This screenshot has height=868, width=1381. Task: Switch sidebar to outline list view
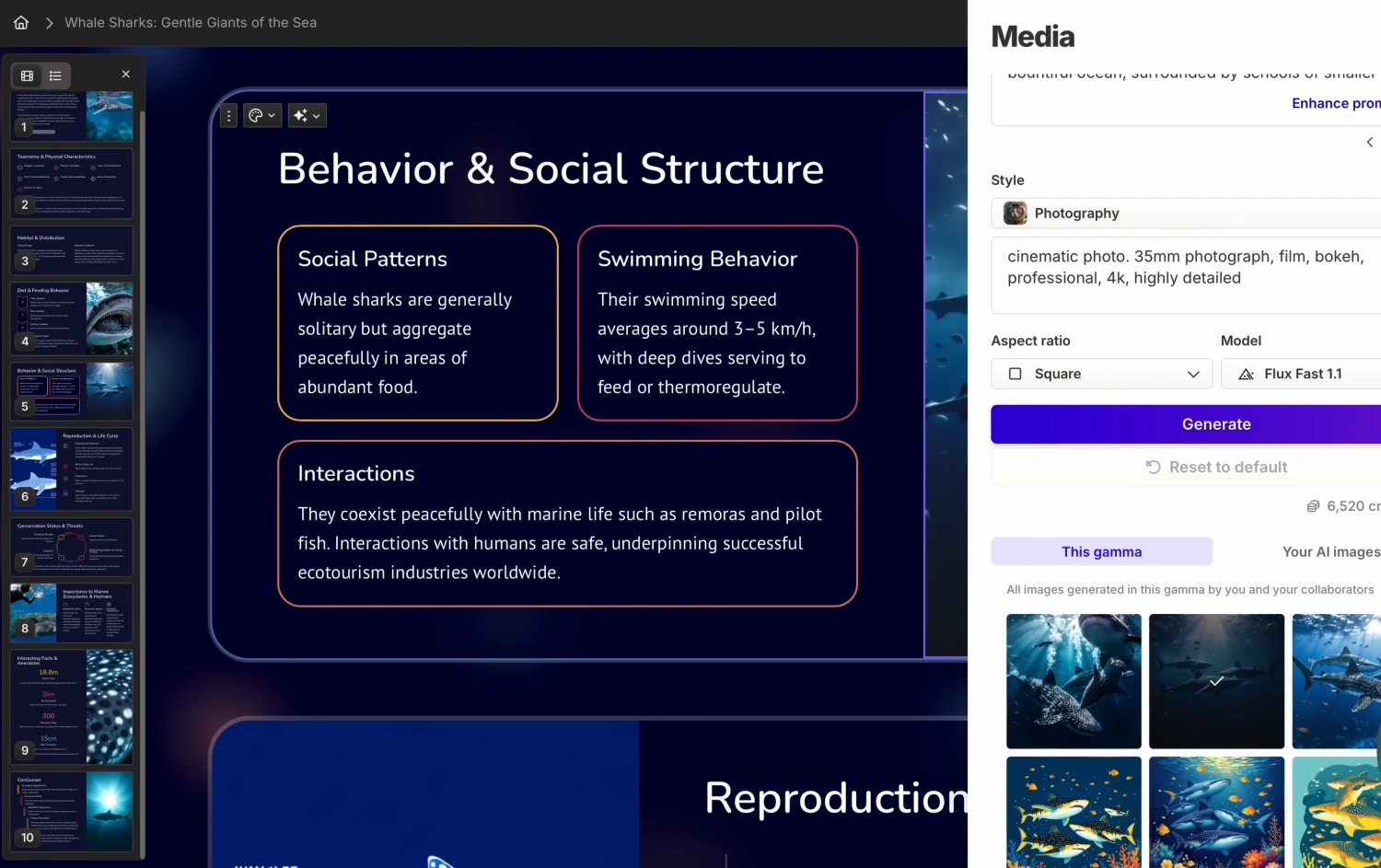[55, 75]
